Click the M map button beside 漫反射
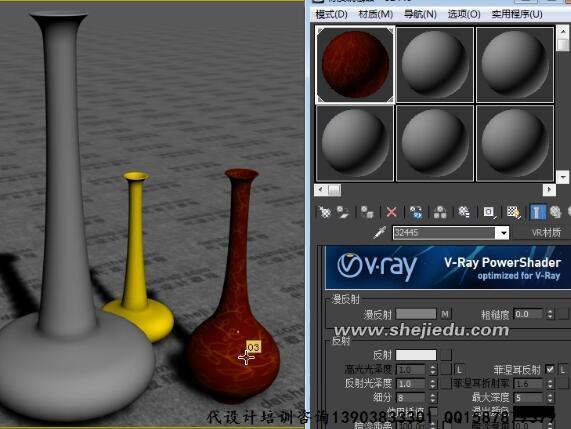The image size is (571, 429). click(445, 314)
